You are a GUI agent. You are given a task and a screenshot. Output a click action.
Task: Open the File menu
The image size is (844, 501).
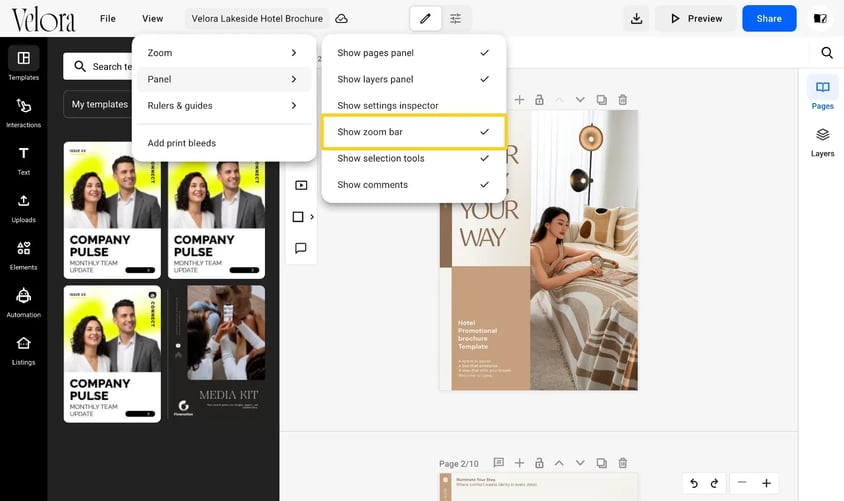108,18
